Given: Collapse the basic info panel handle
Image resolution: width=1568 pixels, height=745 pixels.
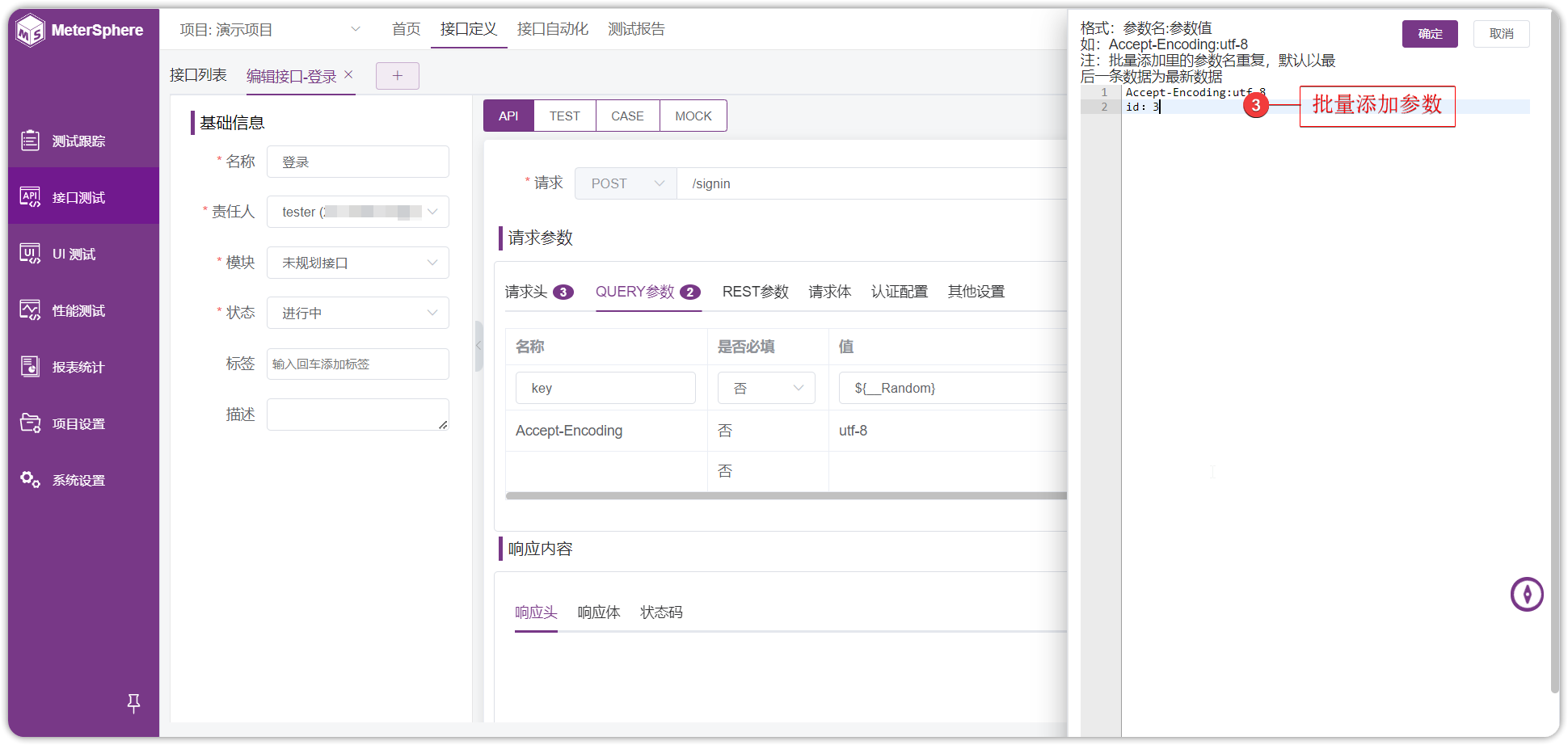Looking at the screenshot, I should (478, 346).
